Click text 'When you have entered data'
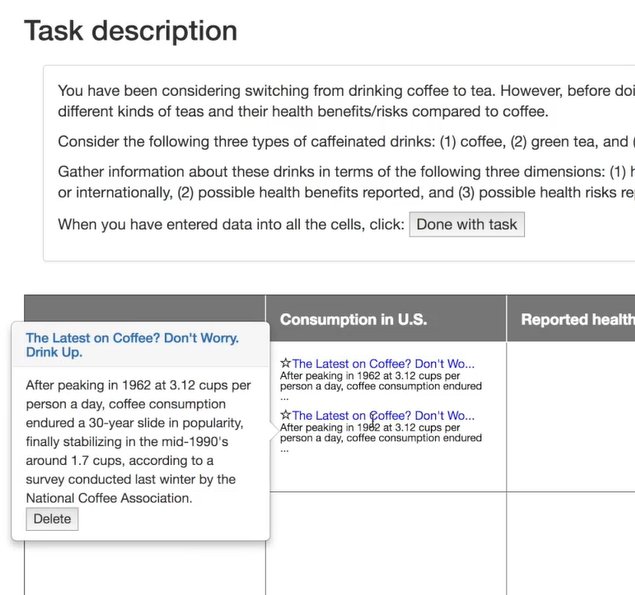This screenshot has height=595, width=635. tap(231, 224)
